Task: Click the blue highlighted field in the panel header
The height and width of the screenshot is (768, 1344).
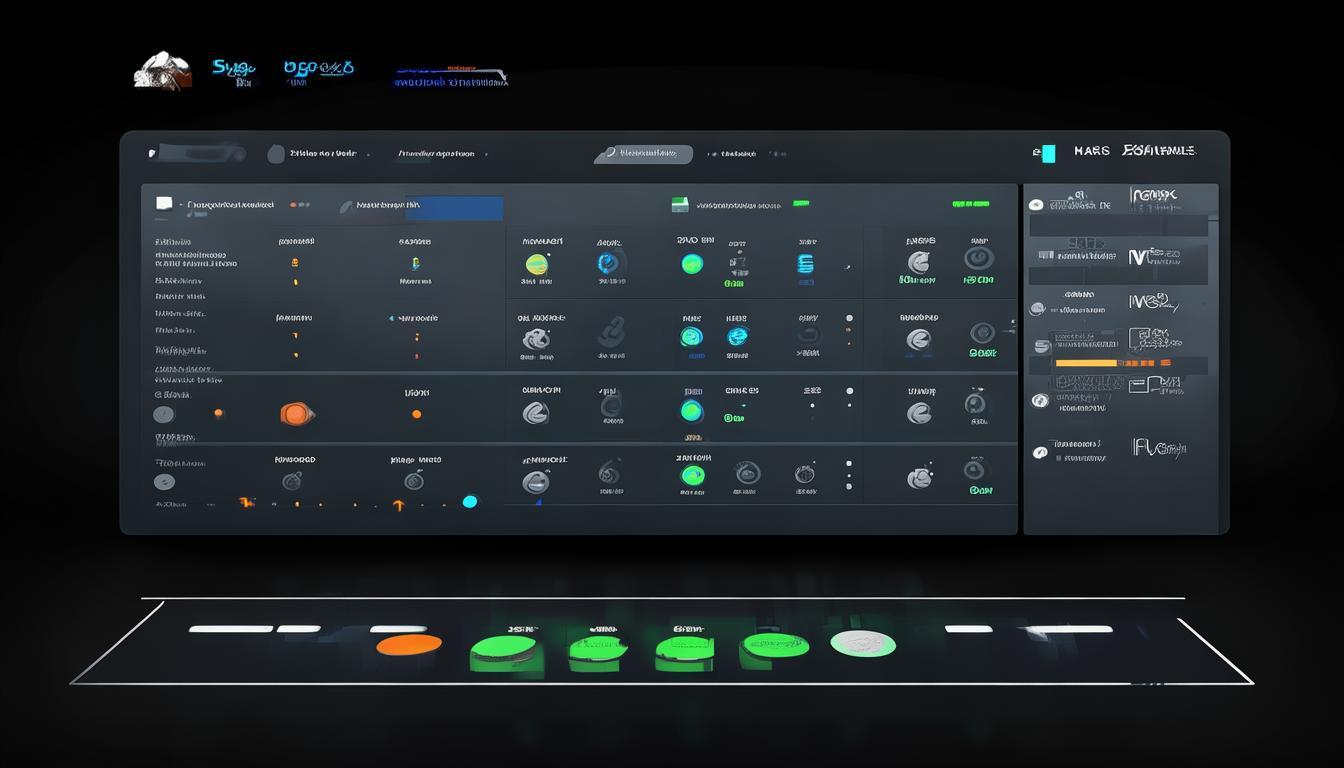Action: pyautogui.click(x=455, y=207)
